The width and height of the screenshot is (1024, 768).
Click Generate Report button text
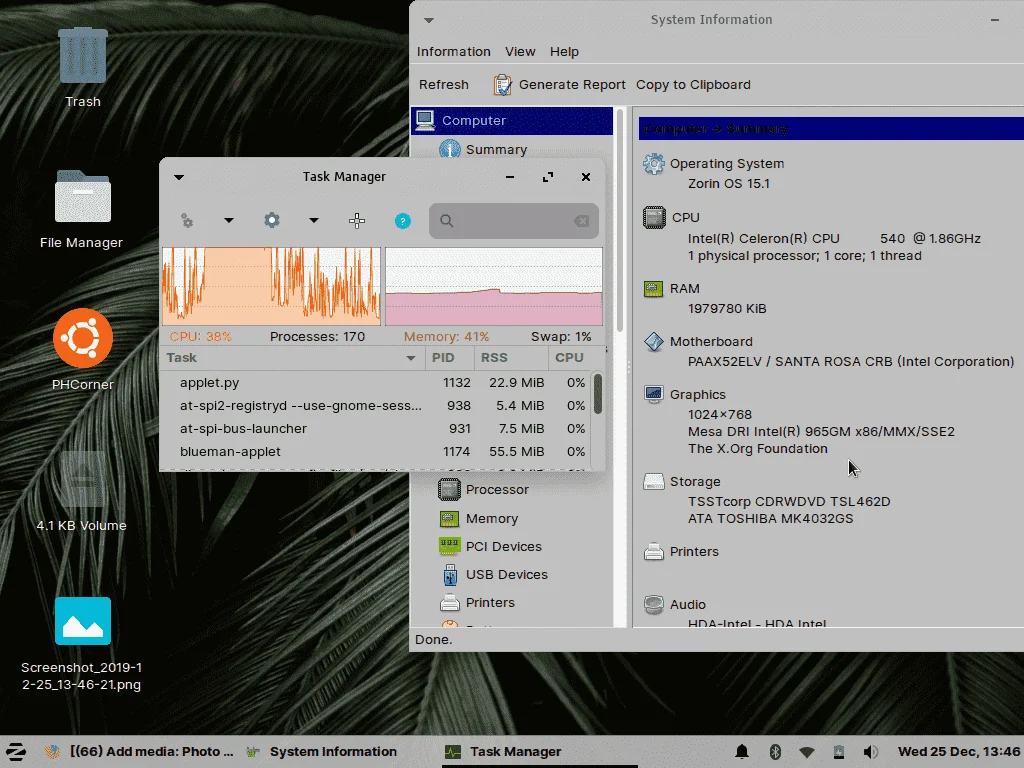[572, 85]
